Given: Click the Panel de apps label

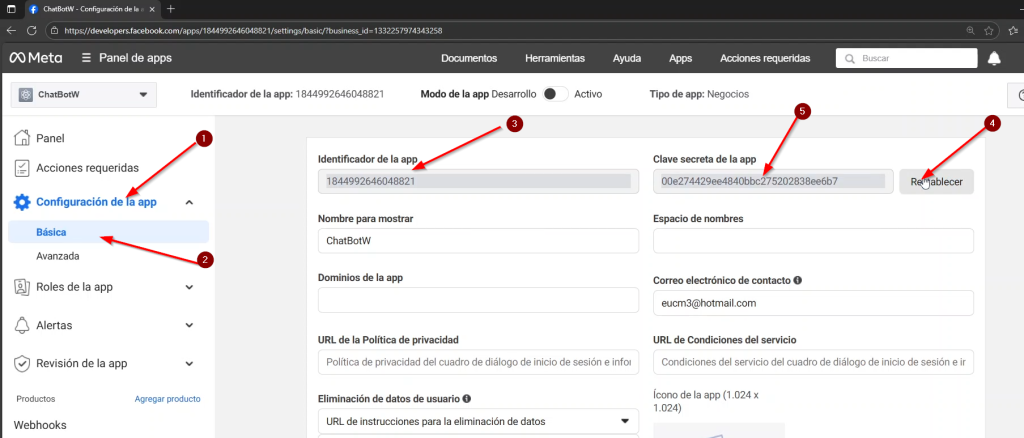Looking at the screenshot, I should (135, 58).
